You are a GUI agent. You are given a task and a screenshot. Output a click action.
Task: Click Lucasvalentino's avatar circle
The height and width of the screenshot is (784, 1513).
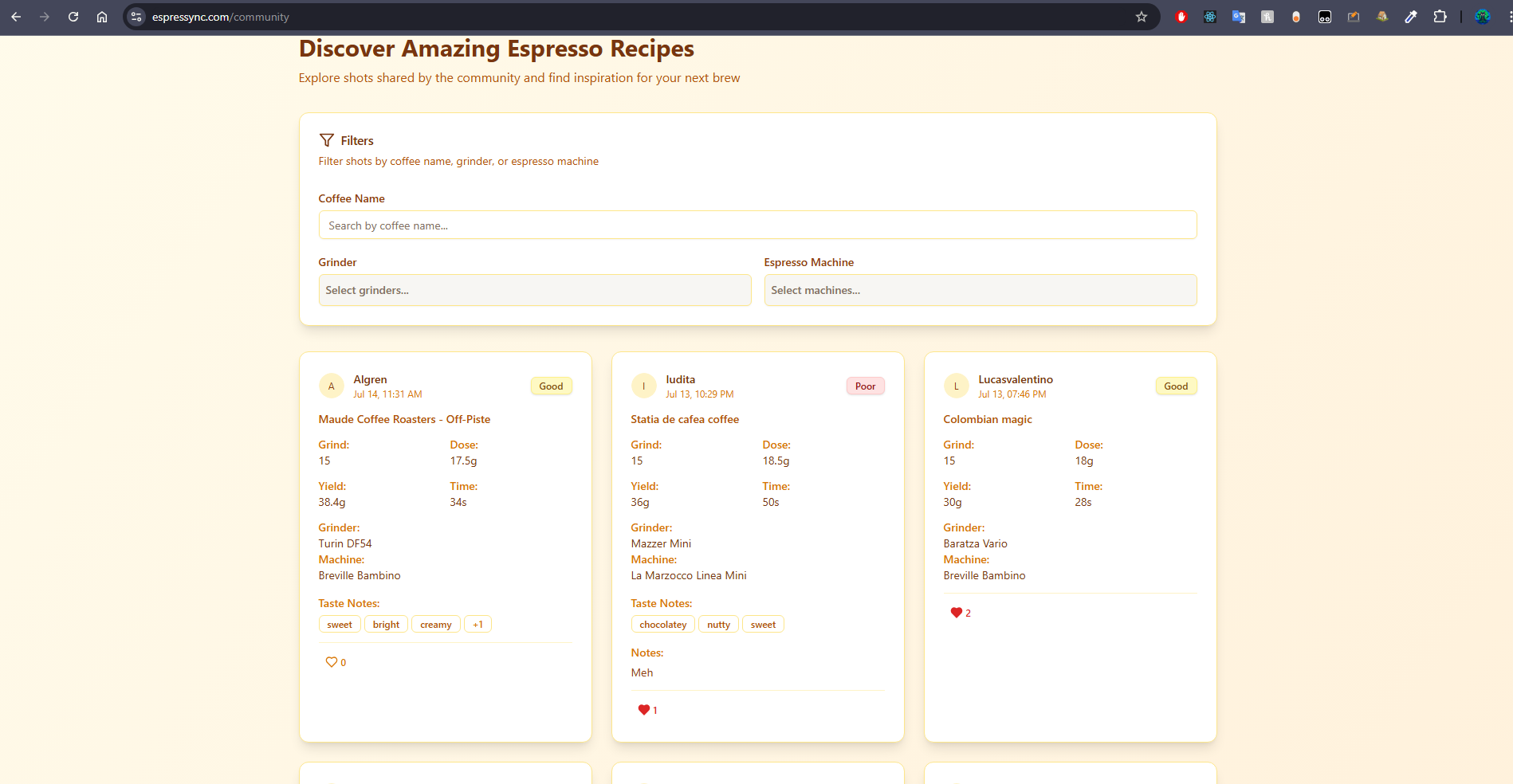(x=957, y=386)
